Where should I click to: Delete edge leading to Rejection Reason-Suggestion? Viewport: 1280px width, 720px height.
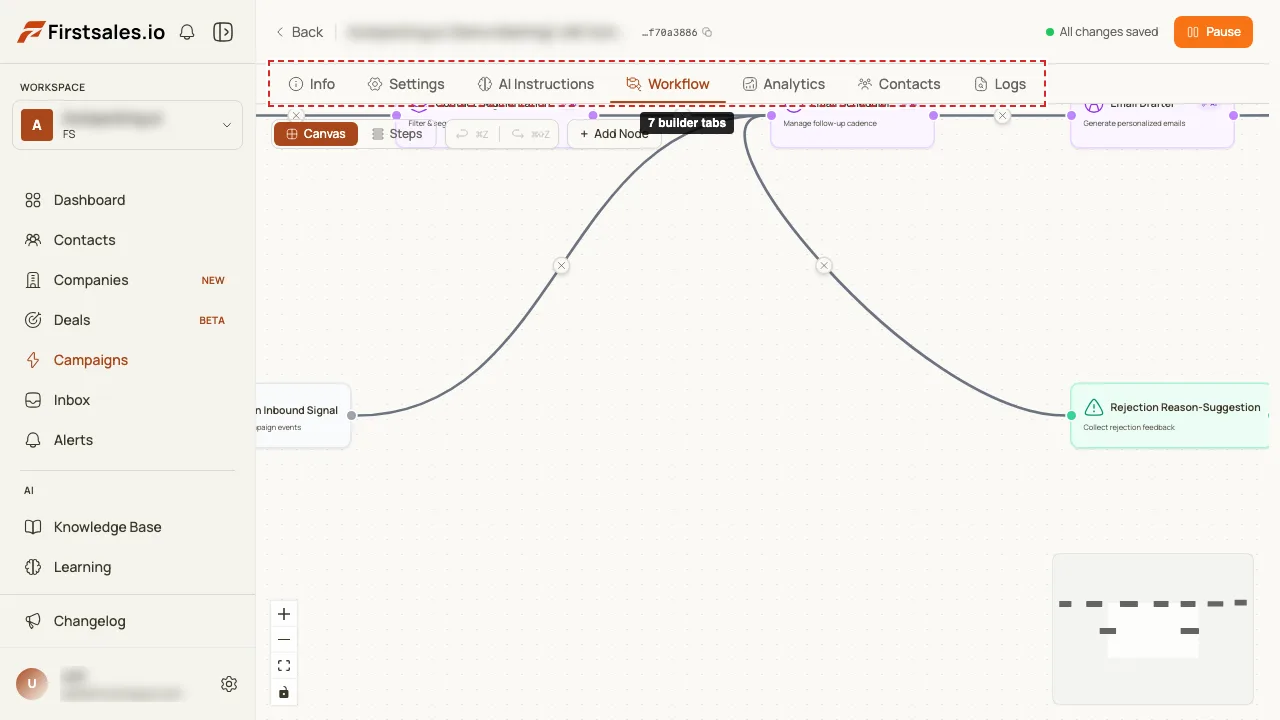(x=823, y=266)
